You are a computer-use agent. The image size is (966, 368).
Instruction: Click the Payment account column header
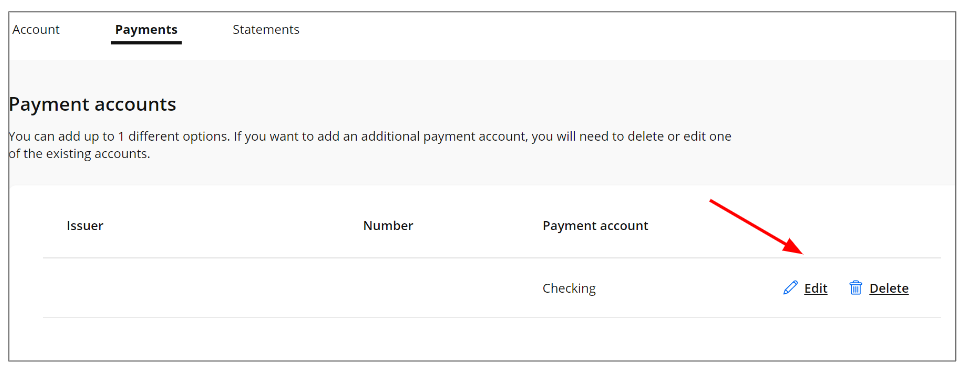point(595,226)
